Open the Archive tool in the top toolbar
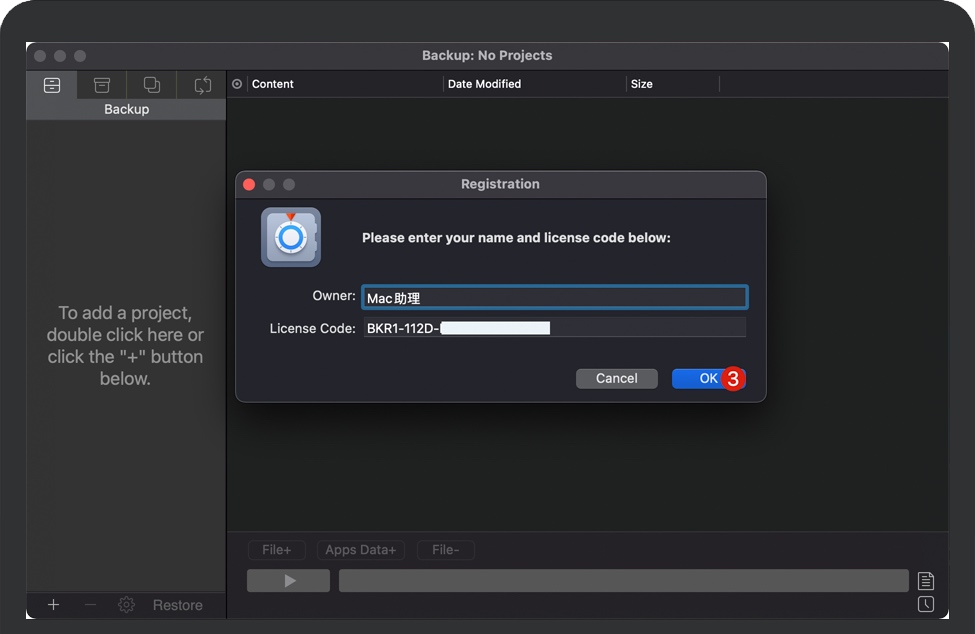The height and width of the screenshot is (634, 975). (102, 85)
